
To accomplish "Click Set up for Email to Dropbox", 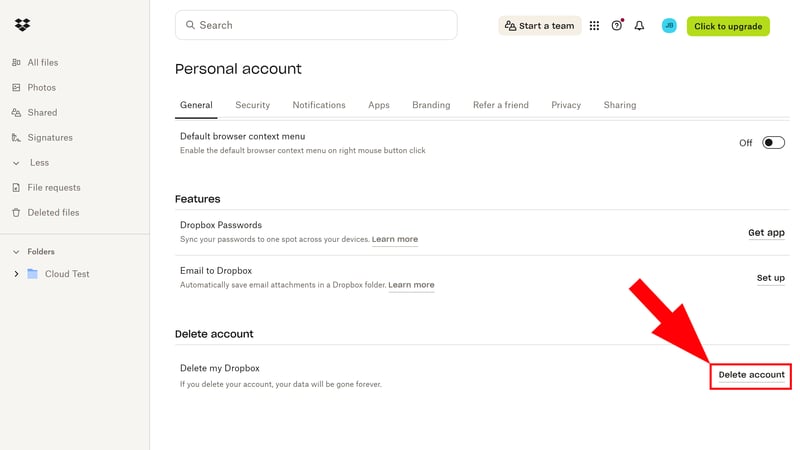I will [770, 278].
